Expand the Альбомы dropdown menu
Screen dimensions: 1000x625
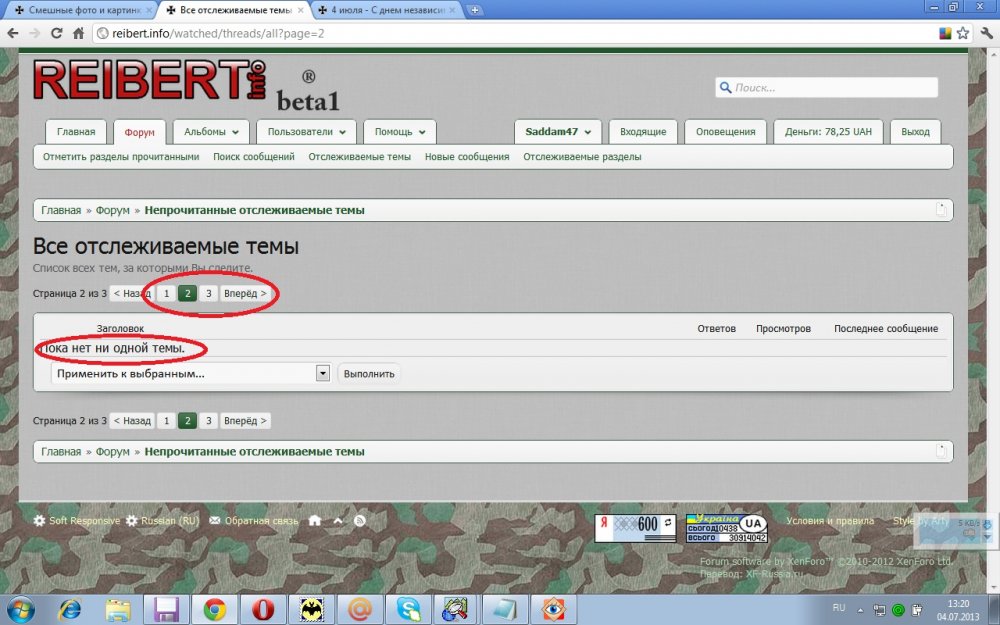point(211,132)
